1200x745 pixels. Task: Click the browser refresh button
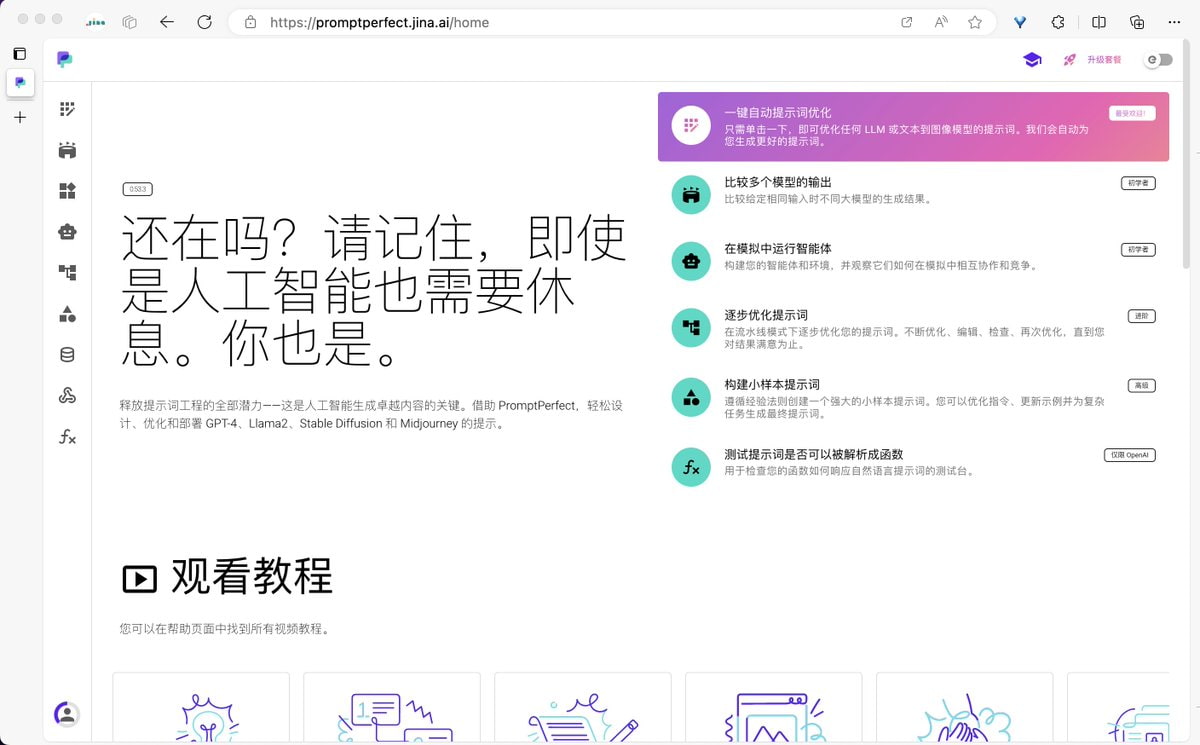204,22
